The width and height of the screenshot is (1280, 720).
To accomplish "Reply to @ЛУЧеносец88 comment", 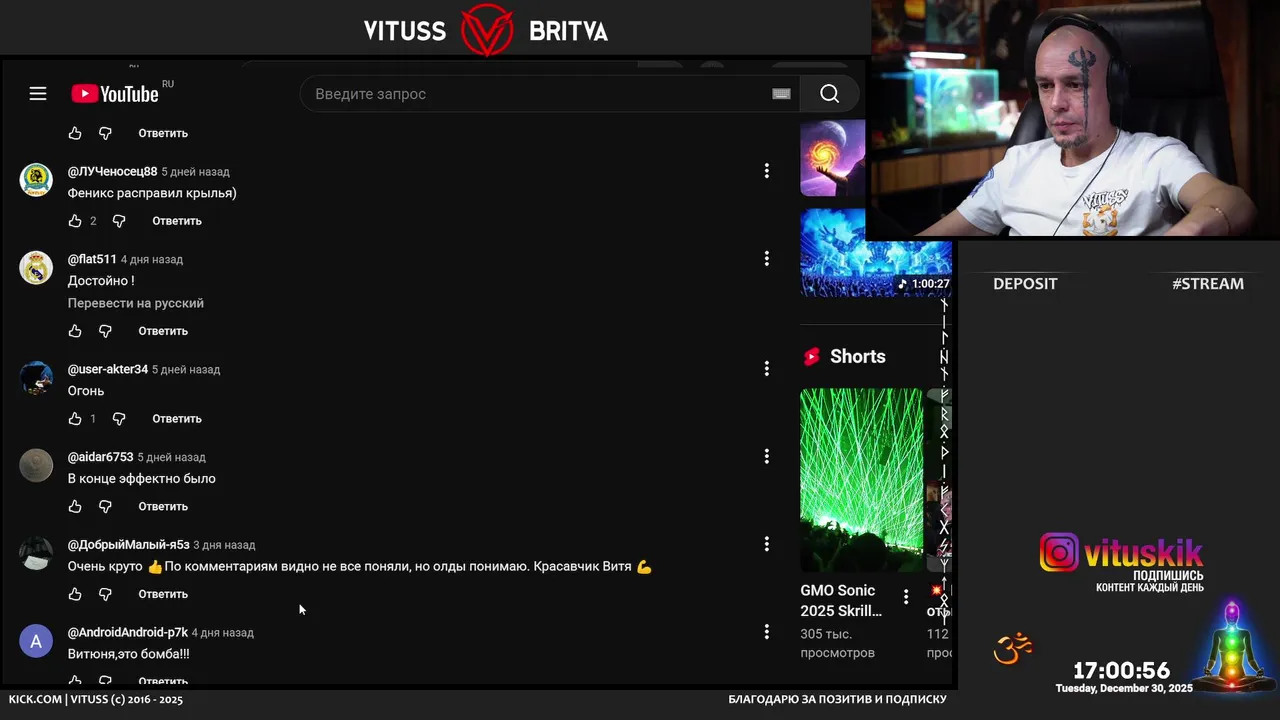I will (177, 221).
